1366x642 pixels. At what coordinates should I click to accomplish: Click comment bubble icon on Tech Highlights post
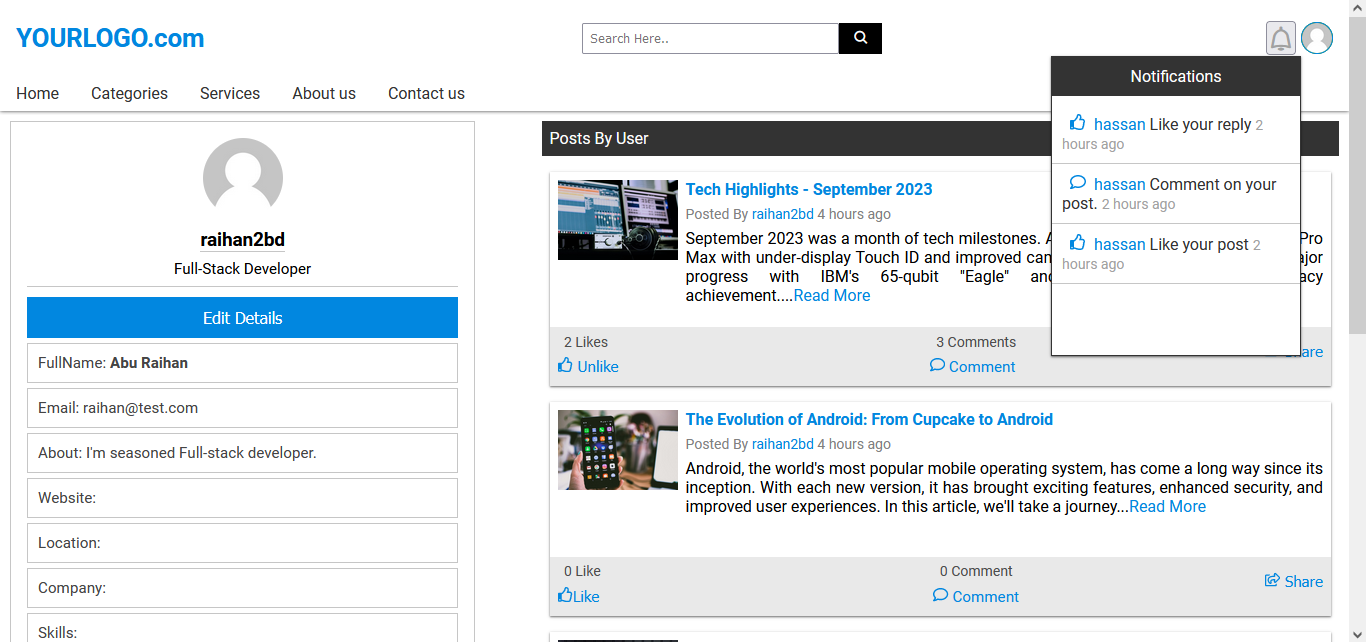click(937, 366)
